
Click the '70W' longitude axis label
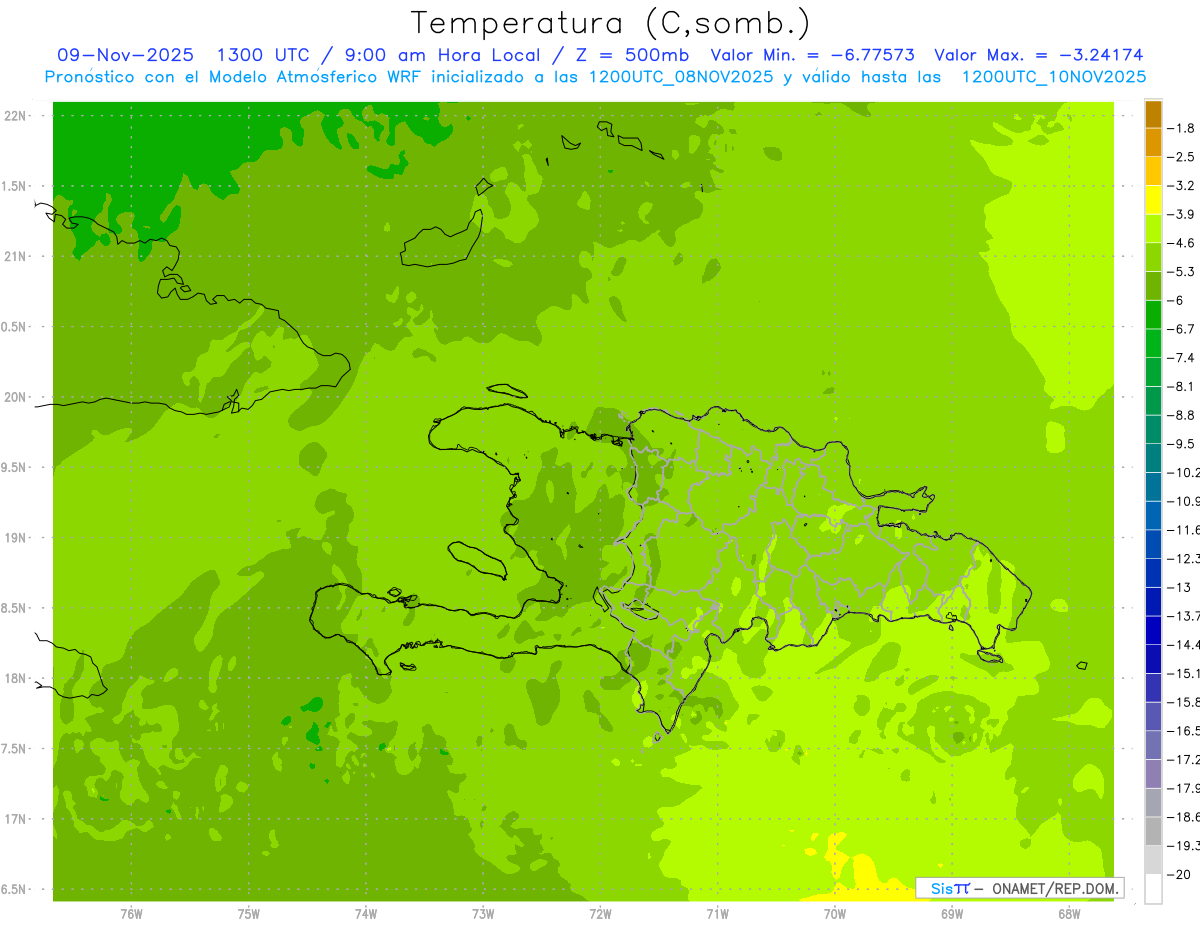[x=834, y=913]
